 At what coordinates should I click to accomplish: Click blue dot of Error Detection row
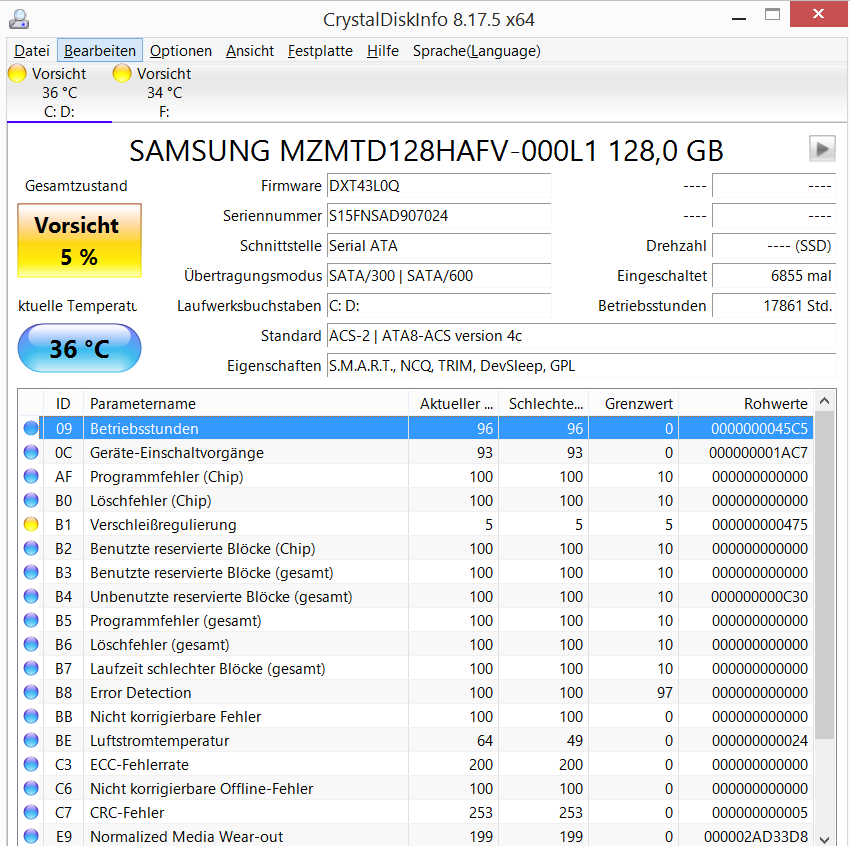point(31,692)
